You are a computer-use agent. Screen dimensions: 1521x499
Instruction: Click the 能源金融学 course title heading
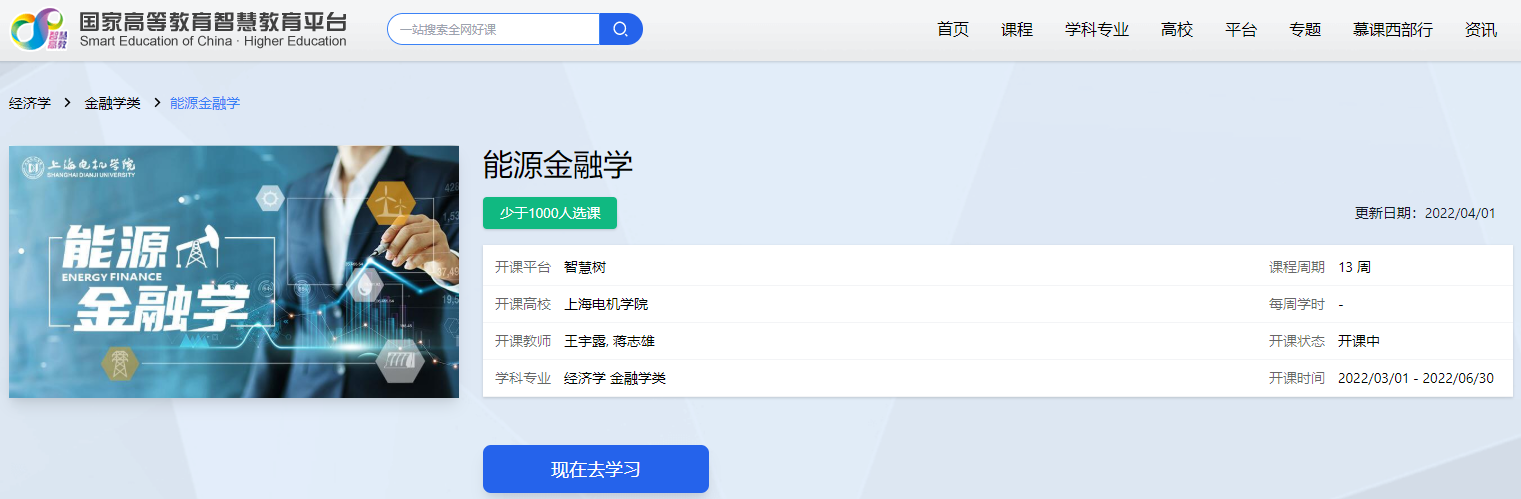point(558,165)
